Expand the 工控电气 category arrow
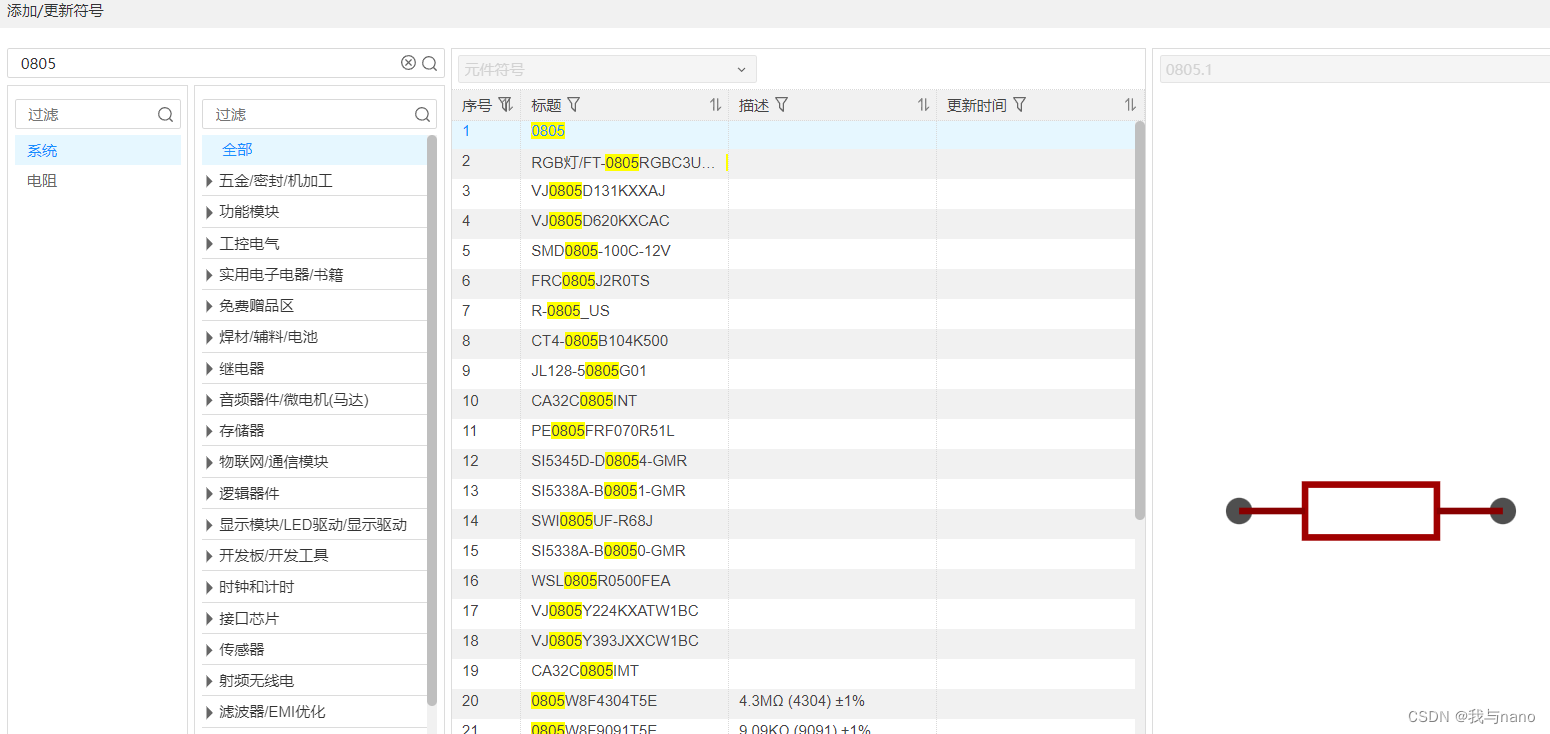The height and width of the screenshot is (734, 1550). point(209,244)
